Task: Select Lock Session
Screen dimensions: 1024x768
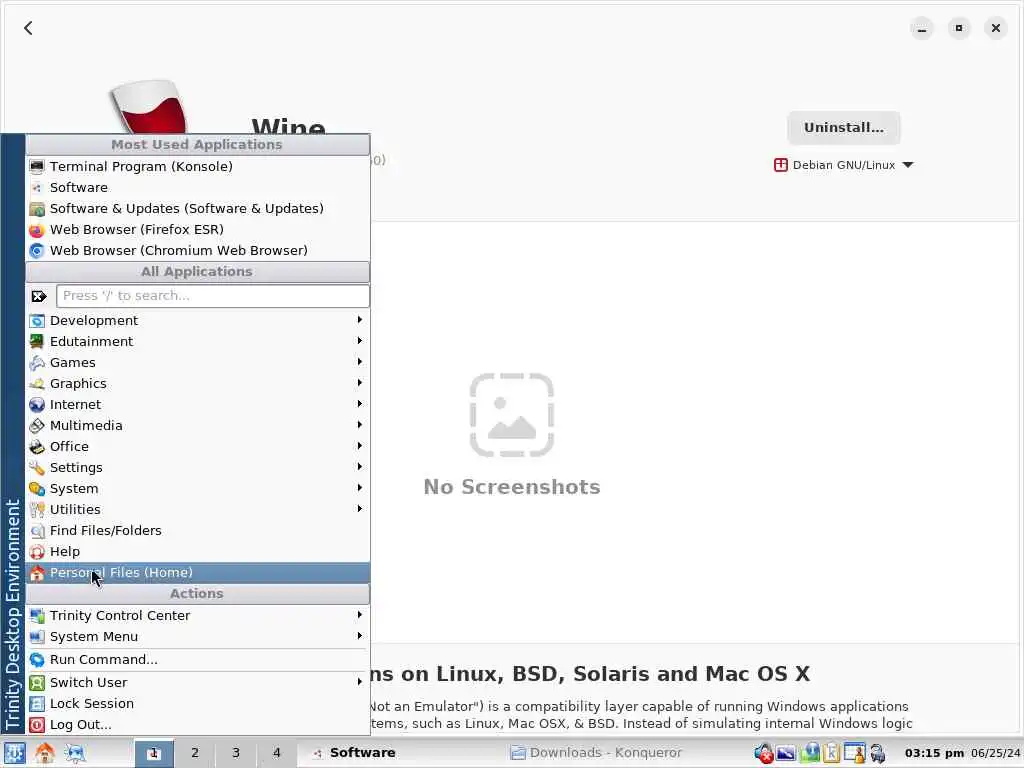Action: [197, 703]
